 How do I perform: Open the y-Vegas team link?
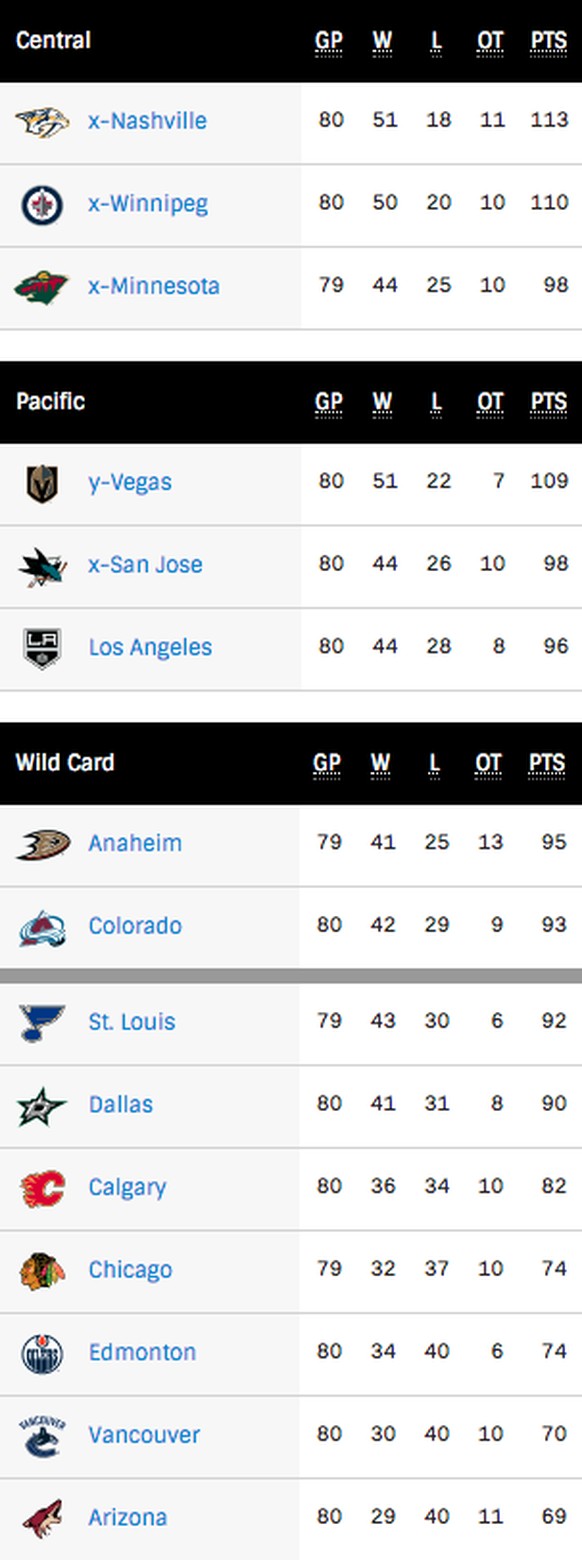[x=130, y=483]
